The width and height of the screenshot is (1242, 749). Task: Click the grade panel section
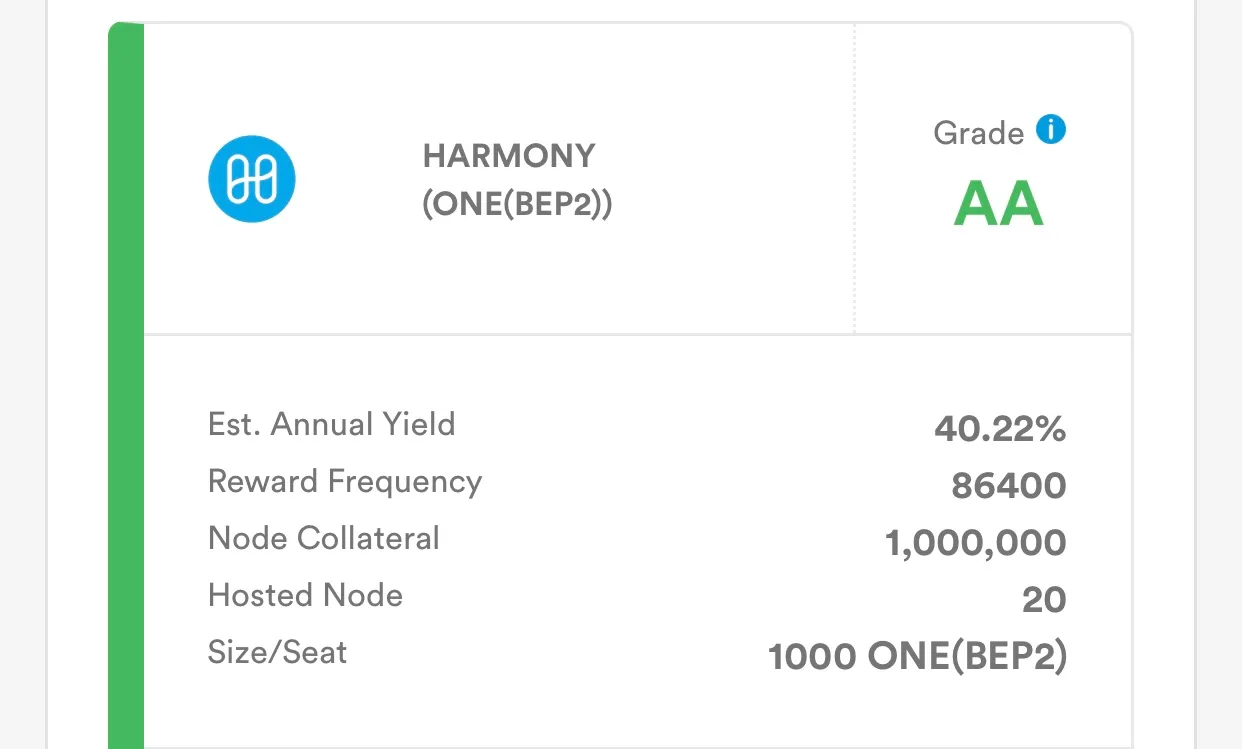pos(994,179)
